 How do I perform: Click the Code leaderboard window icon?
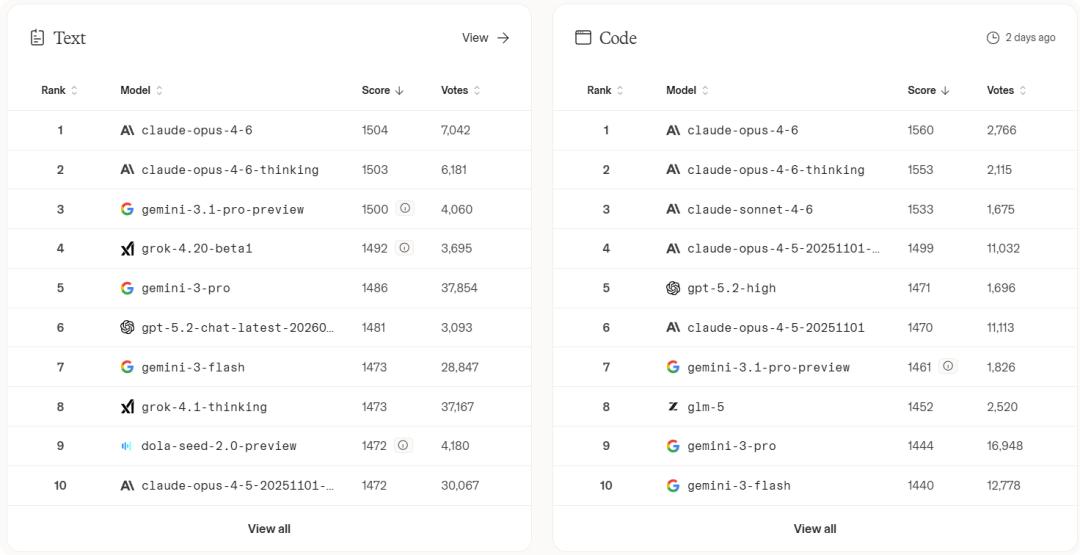tap(583, 38)
